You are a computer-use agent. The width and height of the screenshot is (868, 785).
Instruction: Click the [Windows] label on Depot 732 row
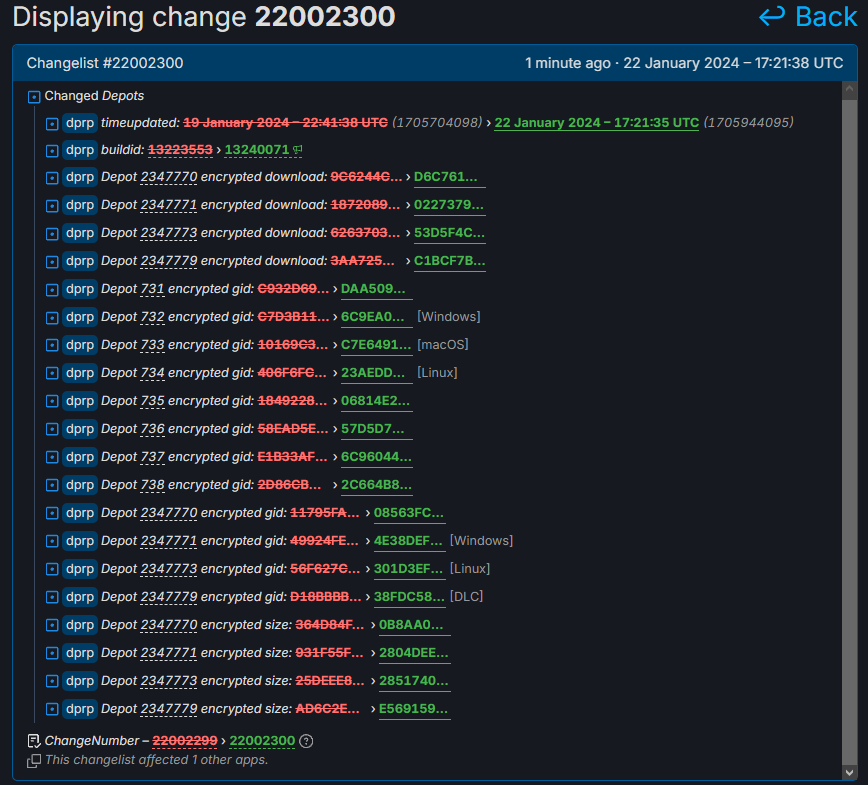pos(449,317)
